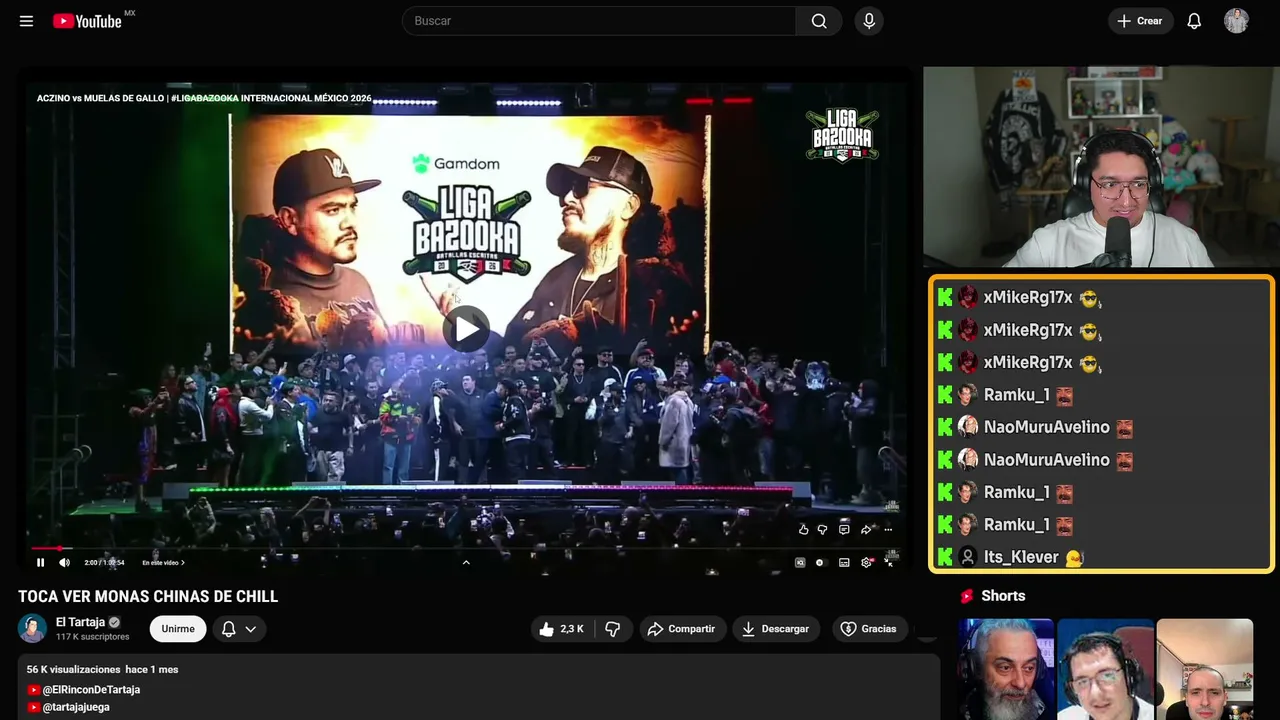This screenshot has width=1280, height=720.
Task: Open the YouTube guide hamburger menu
Action: coord(26,21)
